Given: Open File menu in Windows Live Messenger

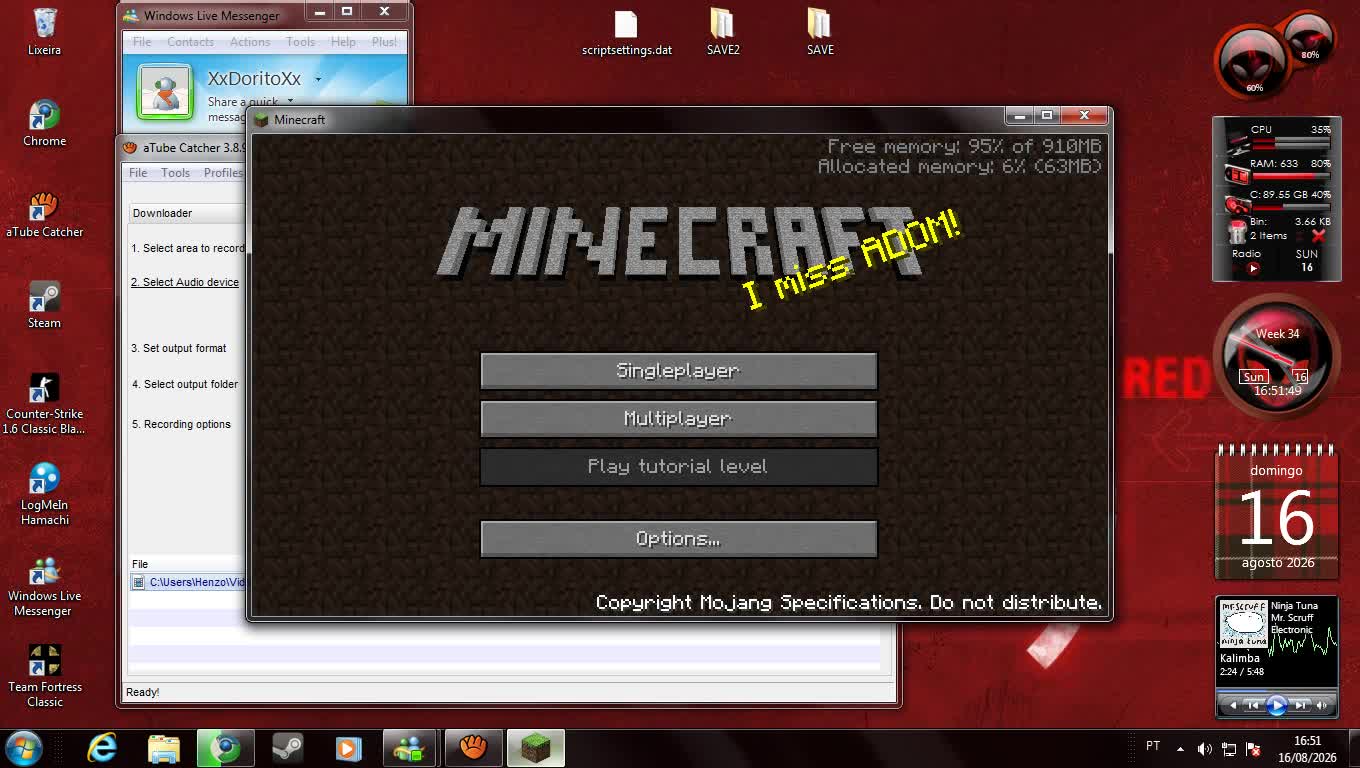Looking at the screenshot, I should click(142, 42).
